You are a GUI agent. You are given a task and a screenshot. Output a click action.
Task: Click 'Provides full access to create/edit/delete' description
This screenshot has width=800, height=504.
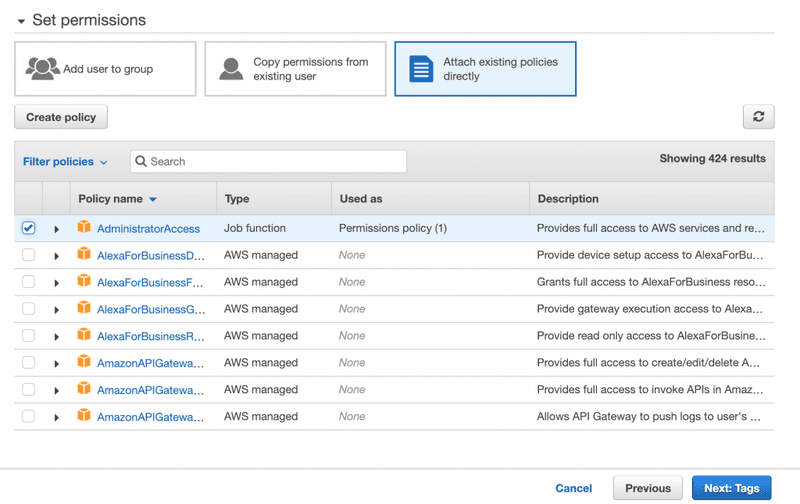(648, 362)
